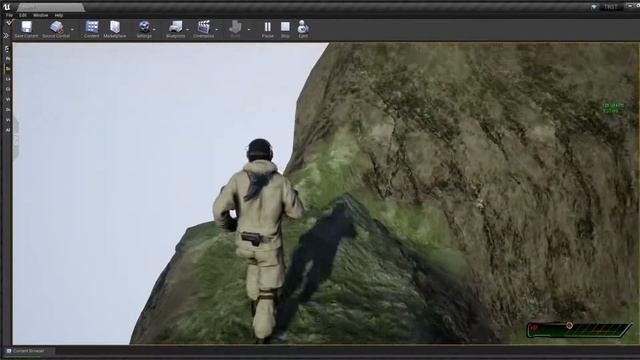Expand the collapsed toolbar chevron at left
Image resolution: width=640 pixels, height=360 pixels.
(x=6, y=36)
